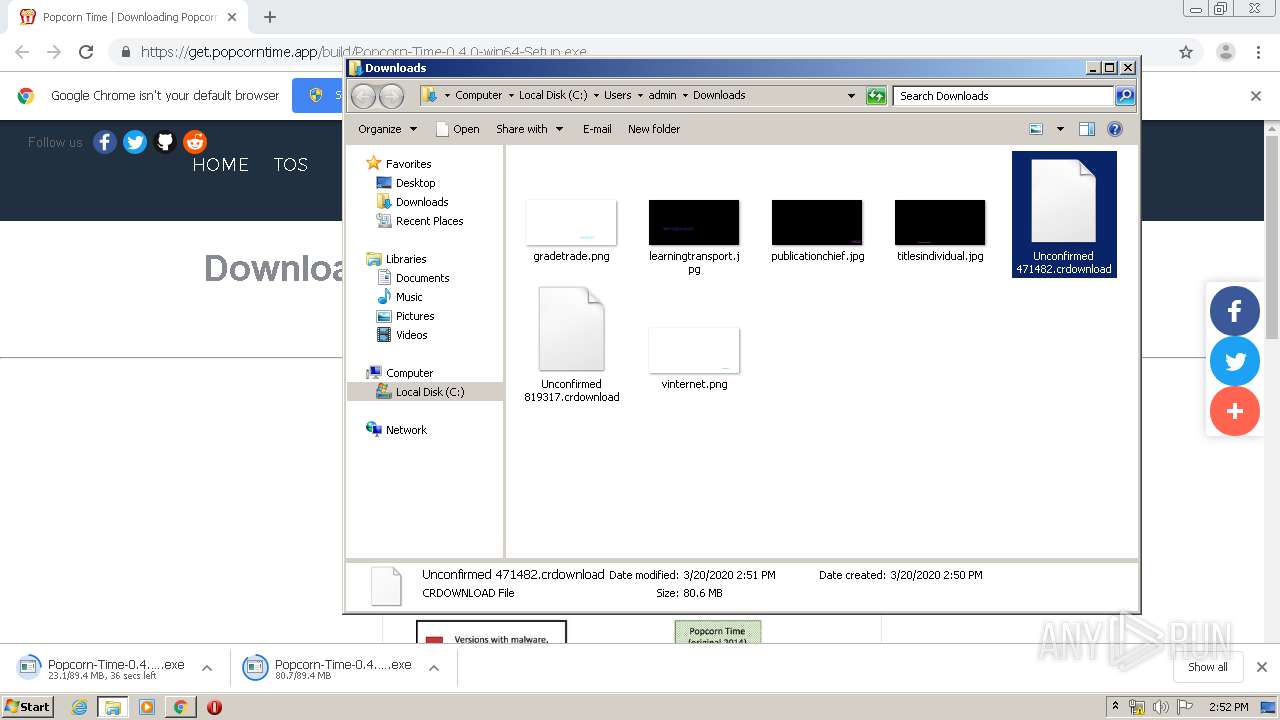This screenshot has height=720, width=1280.
Task: Change view with the views icon
Action: pyautogui.click(x=1036, y=129)
